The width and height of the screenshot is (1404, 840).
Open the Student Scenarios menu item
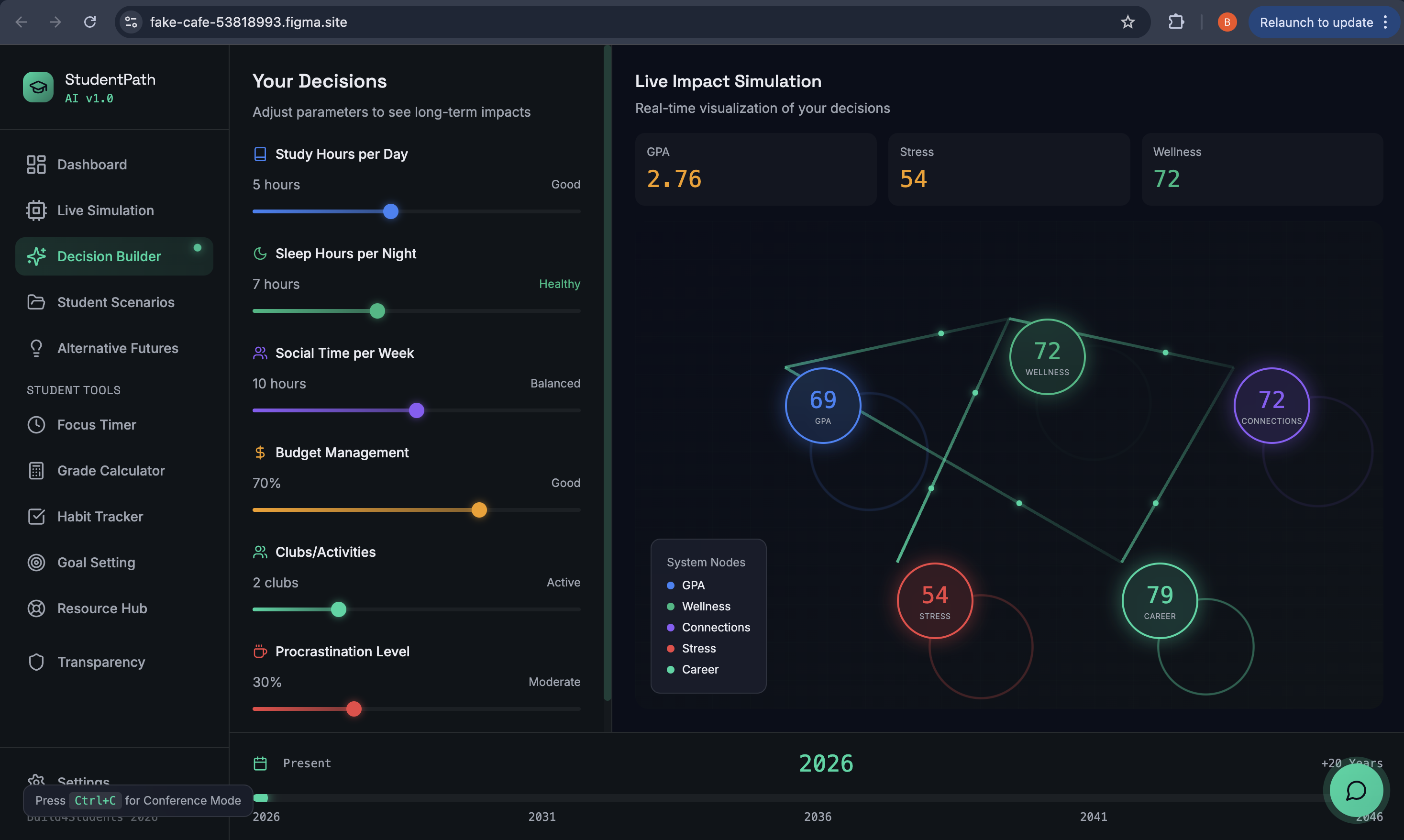pos(115,302)
